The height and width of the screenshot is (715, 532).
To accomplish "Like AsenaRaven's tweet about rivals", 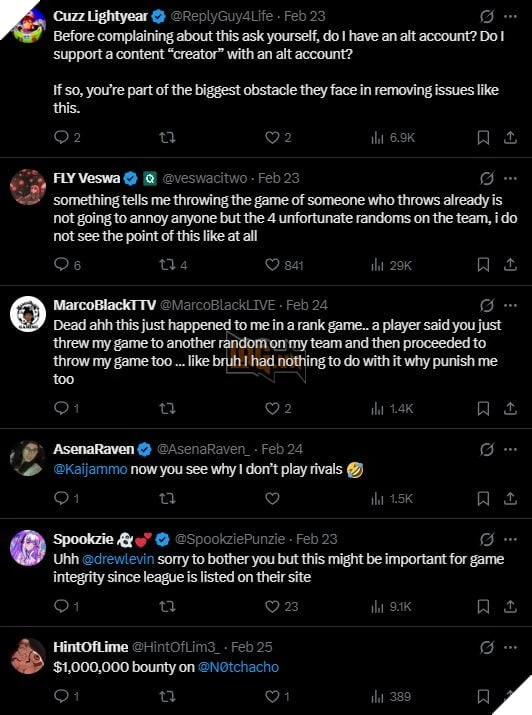I will pos(272,498).
